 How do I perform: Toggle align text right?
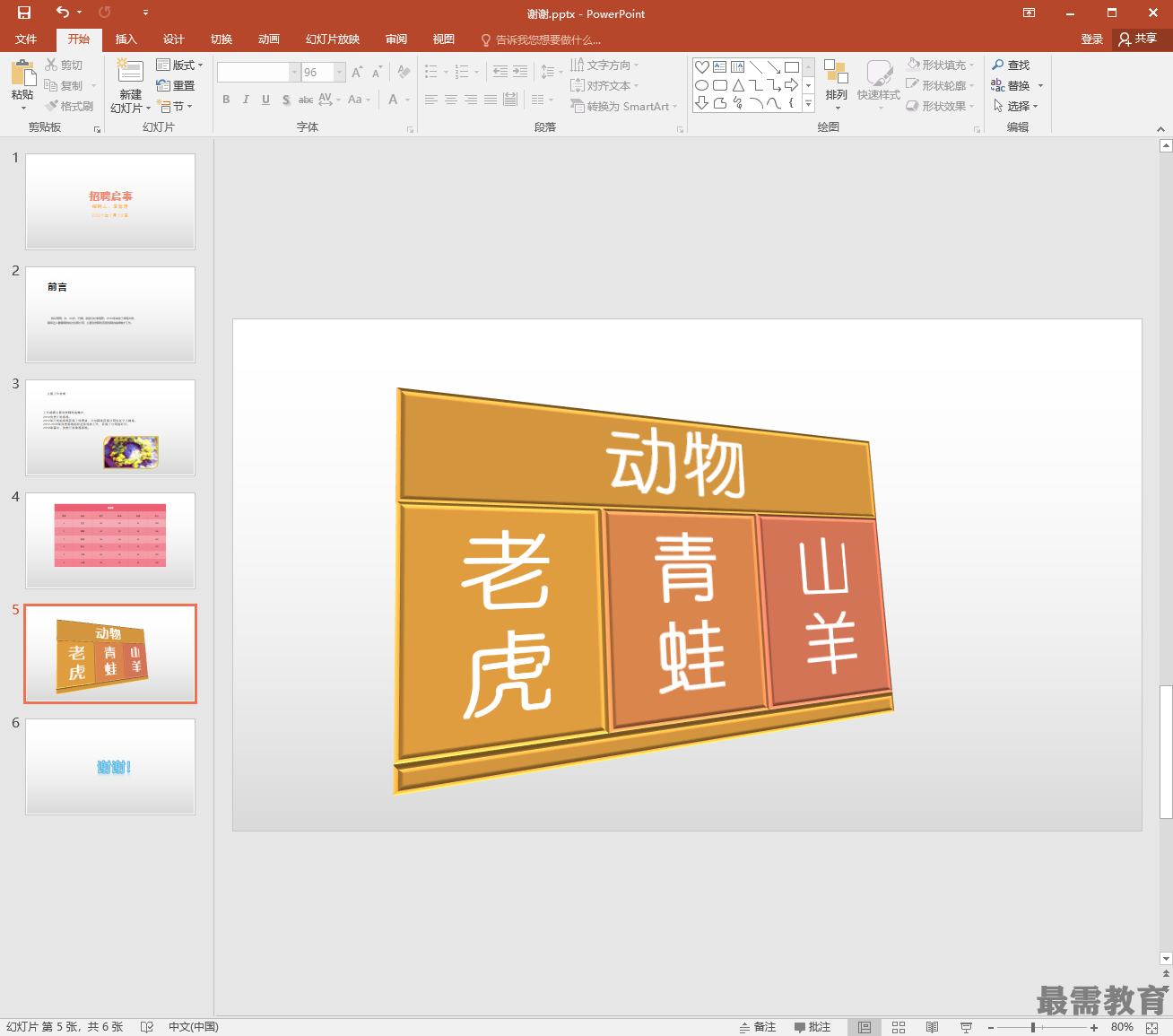tap(471, 100)
